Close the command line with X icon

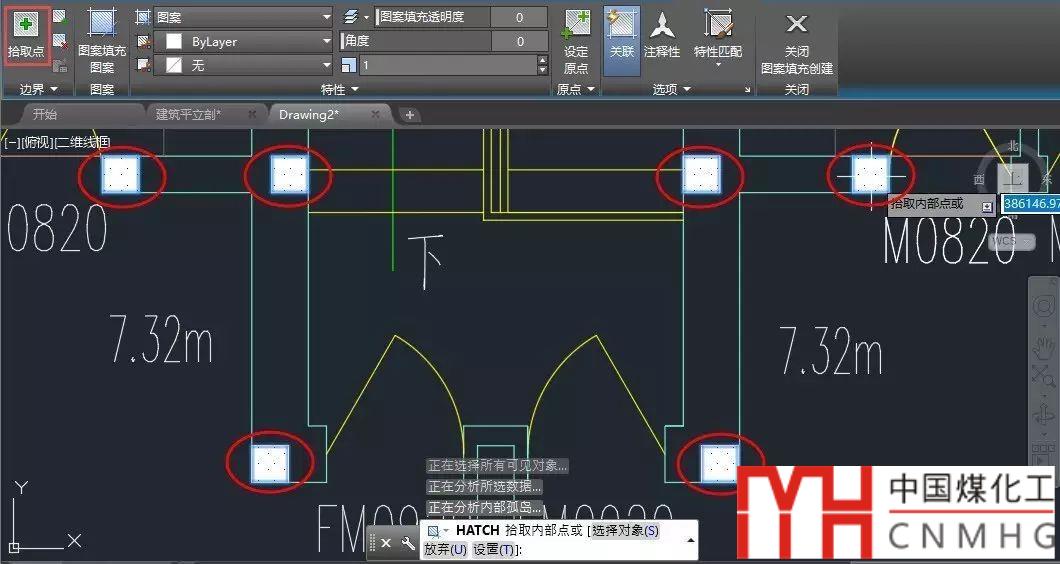tap(386, 543)
